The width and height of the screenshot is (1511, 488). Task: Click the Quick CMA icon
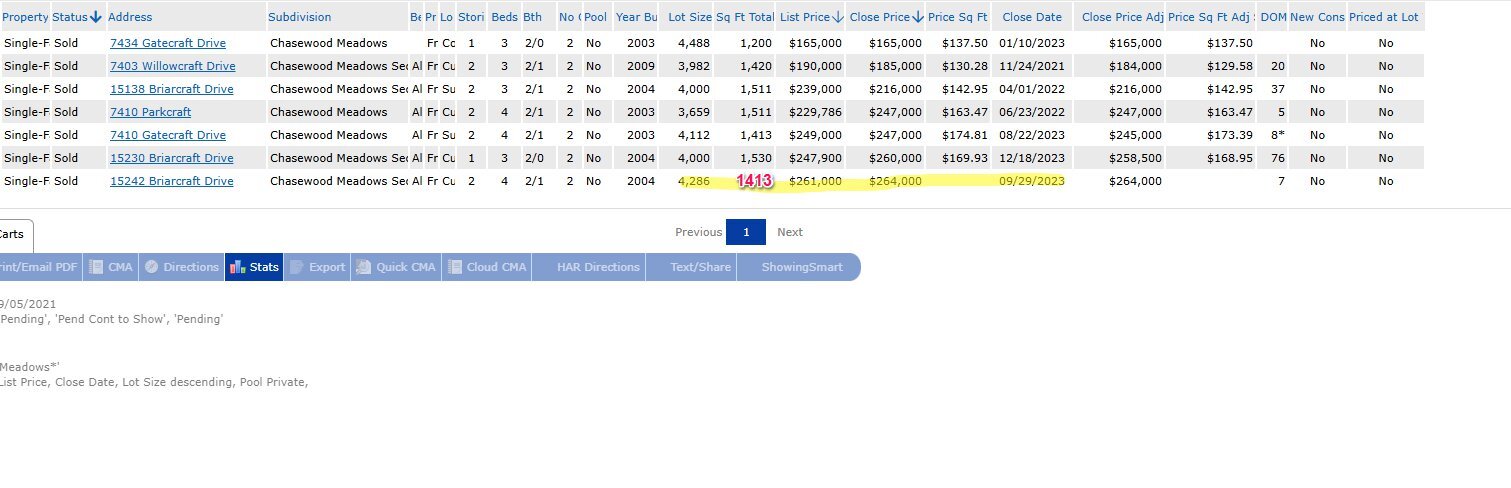364,267
